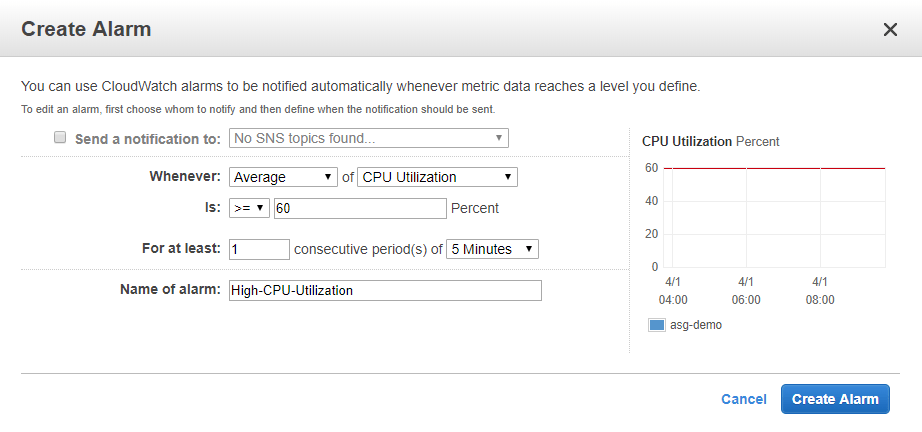Click the Name of alarm text field
The image size is (922, 432).
coord(385,290)
